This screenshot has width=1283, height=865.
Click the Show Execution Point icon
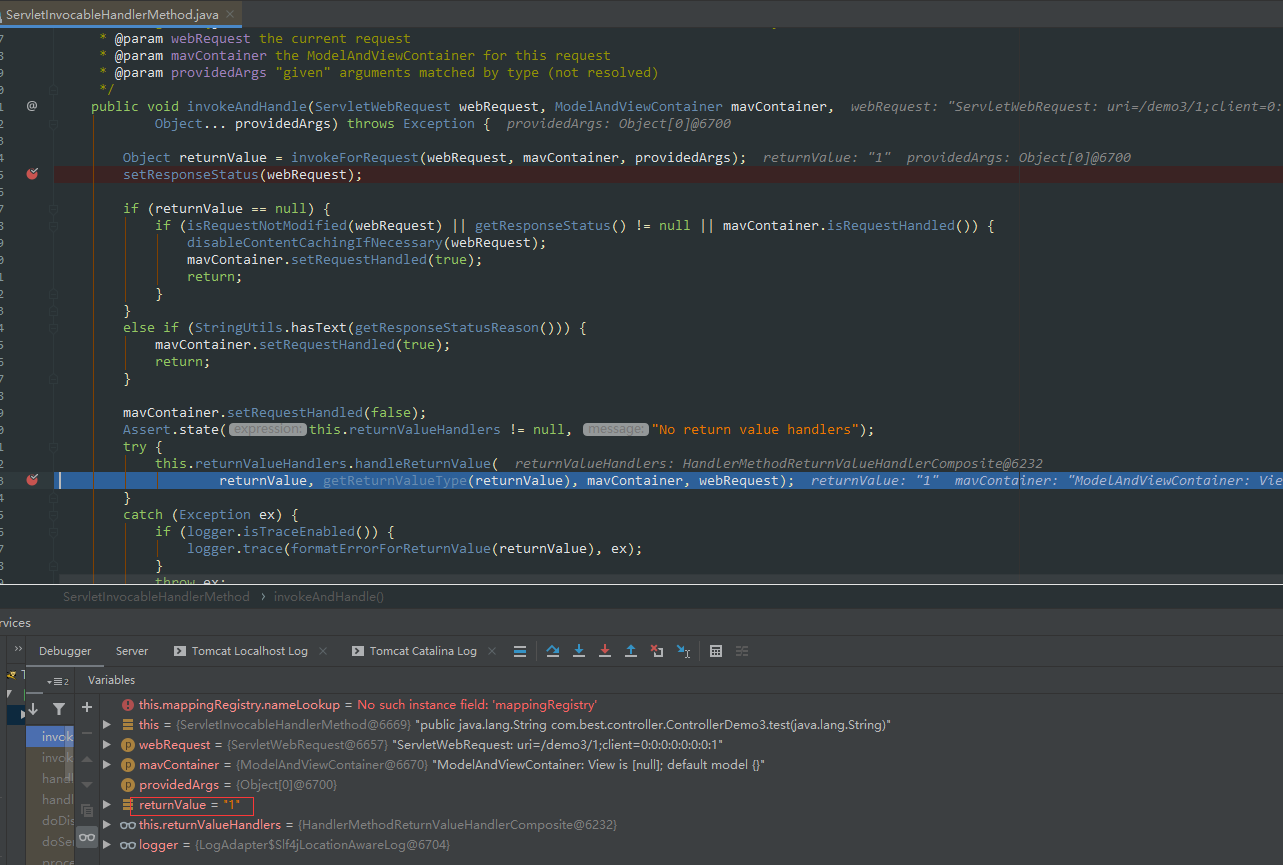[520, 651]
